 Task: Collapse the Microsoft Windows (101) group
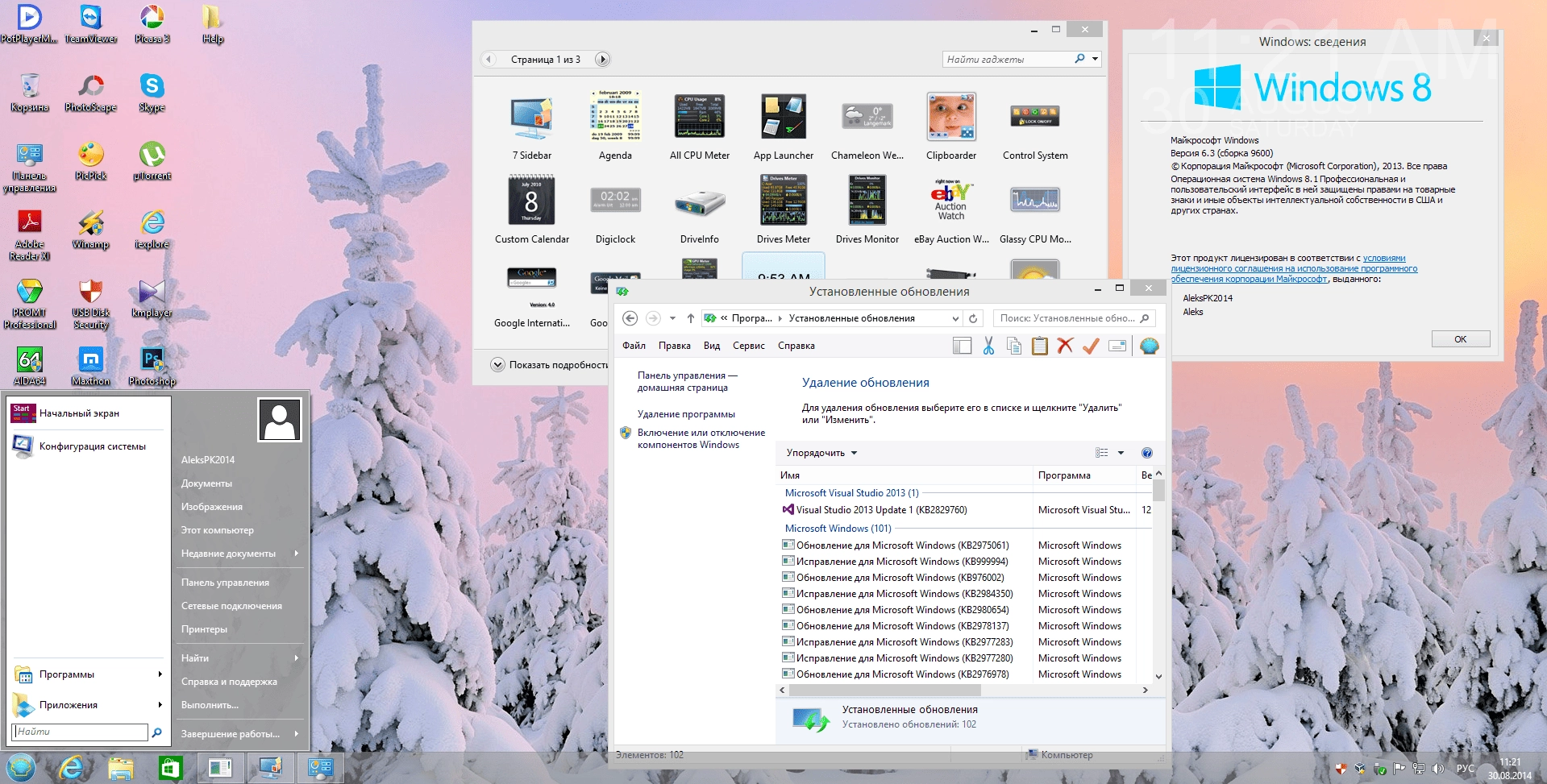point(838,529)
